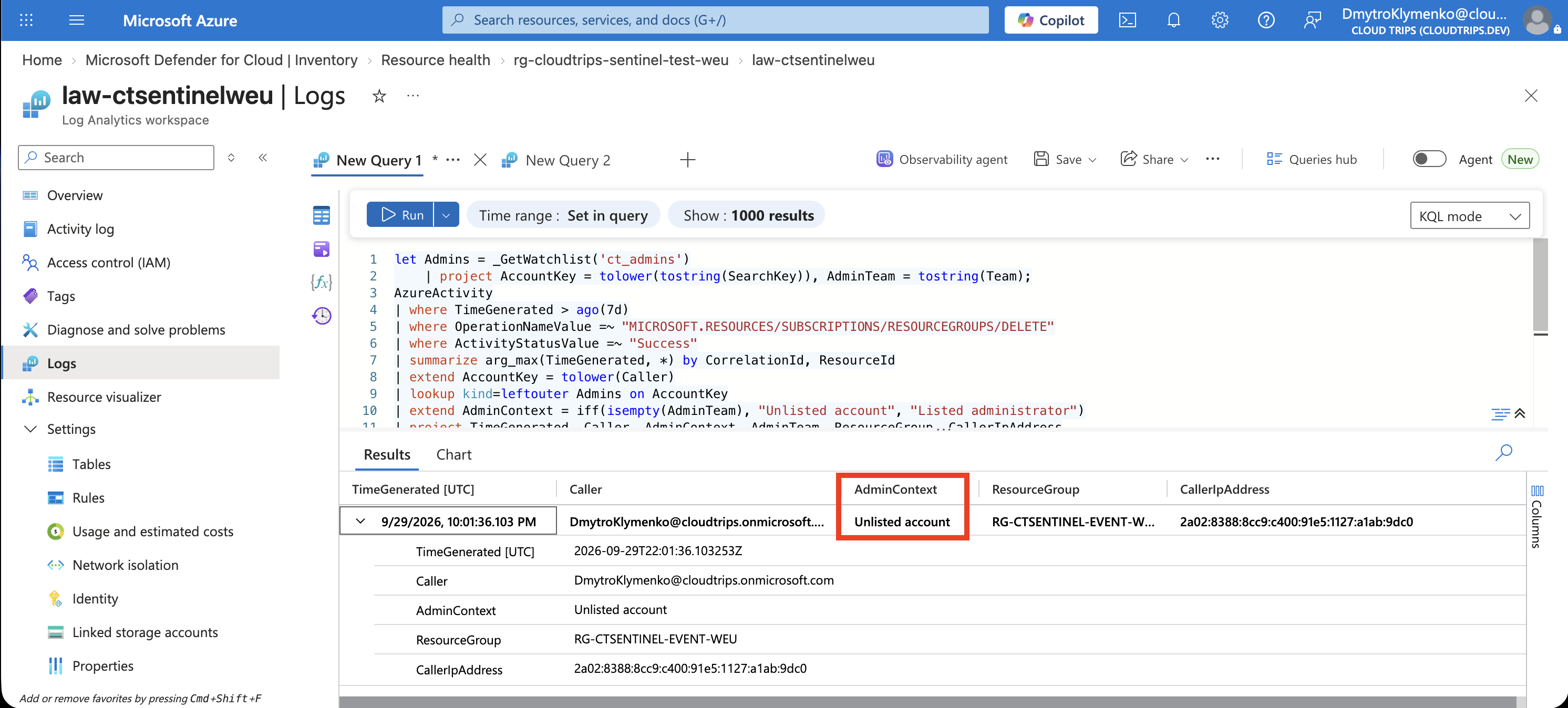Open portal settings gear

point(1219,20)
